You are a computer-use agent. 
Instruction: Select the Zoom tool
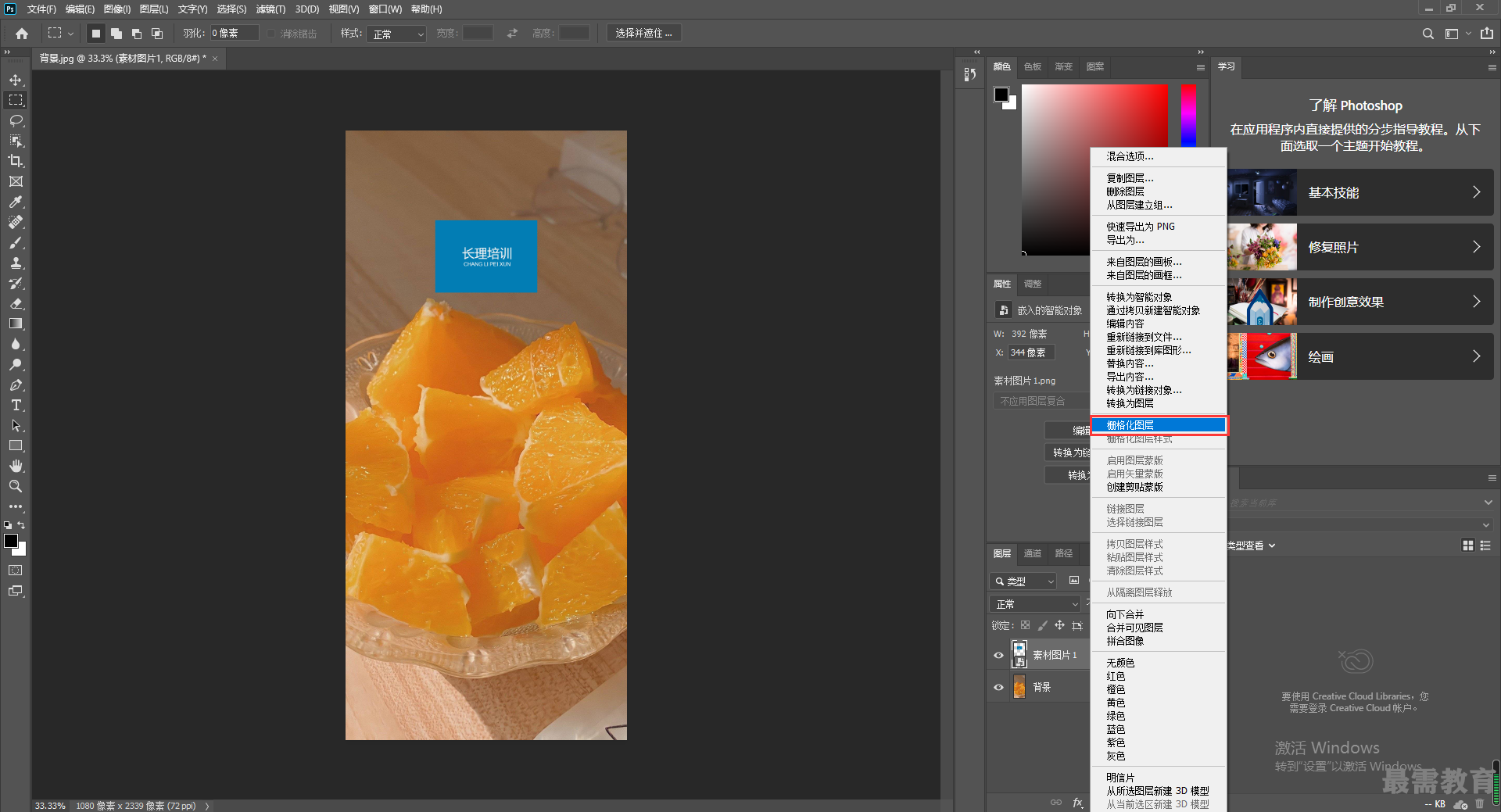[16, 486]
